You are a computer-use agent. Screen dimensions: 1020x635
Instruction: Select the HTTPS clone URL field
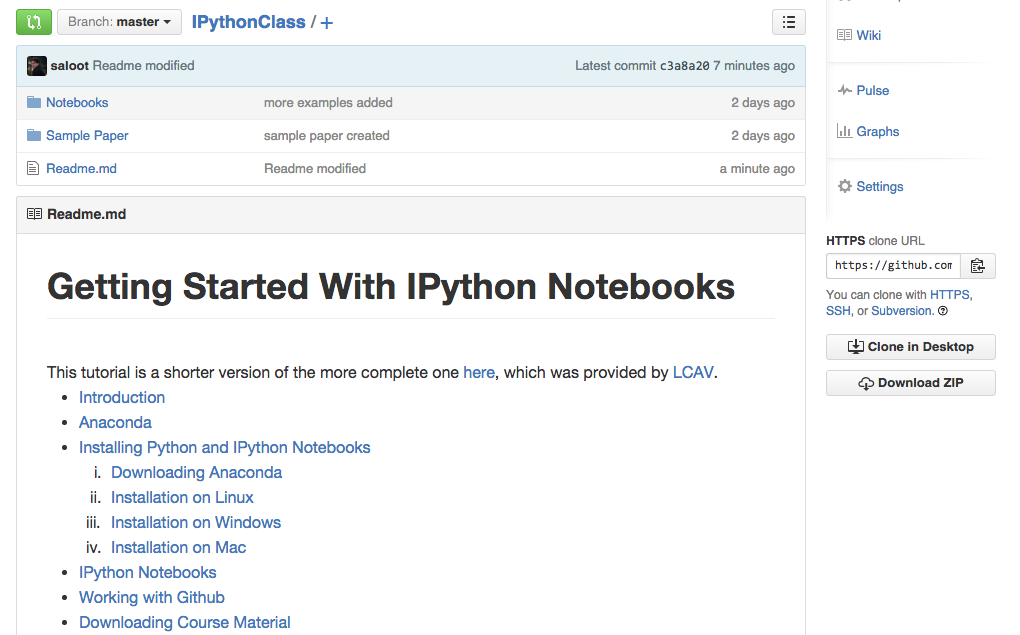tap(893, 265)
